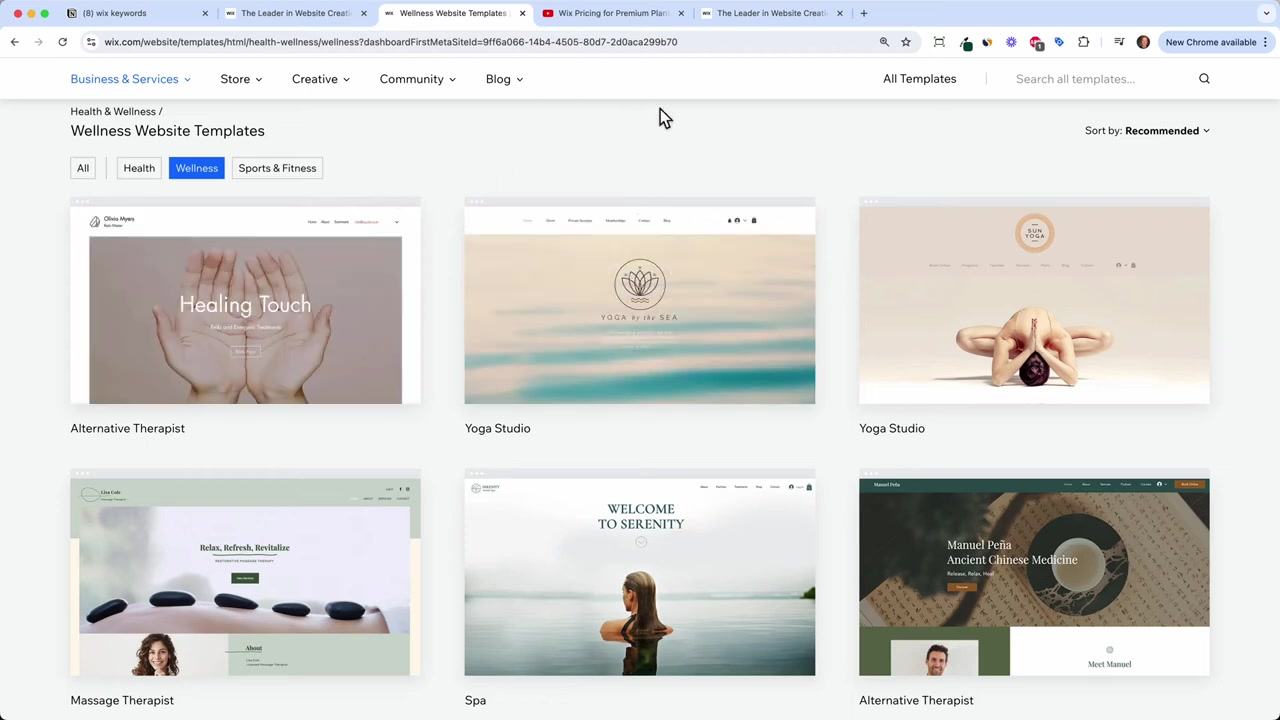This screenshot has width=1280, height=720.
Task: Open the Extensions puzzle piece menu
Action: click(1083, 42)
